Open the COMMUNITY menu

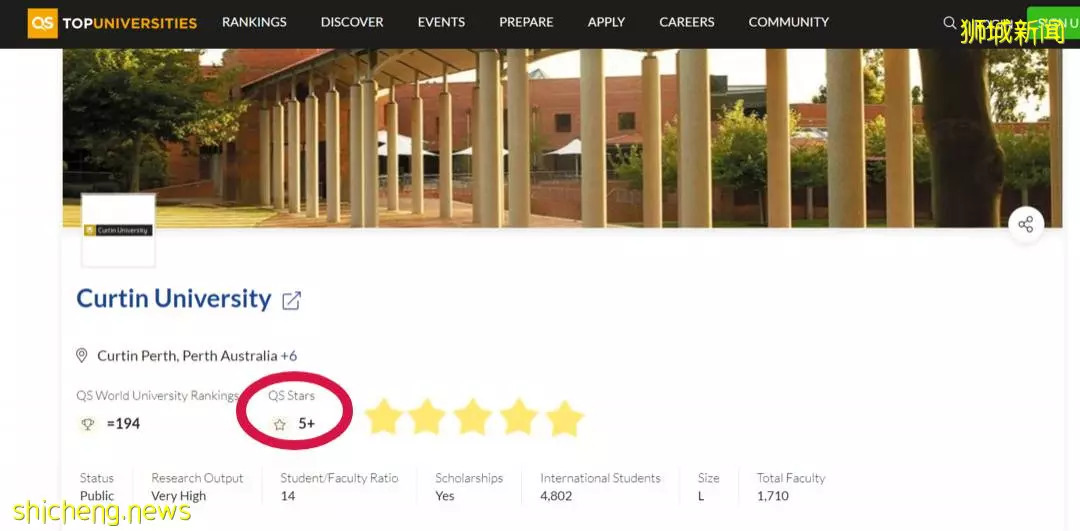point(789,22)
